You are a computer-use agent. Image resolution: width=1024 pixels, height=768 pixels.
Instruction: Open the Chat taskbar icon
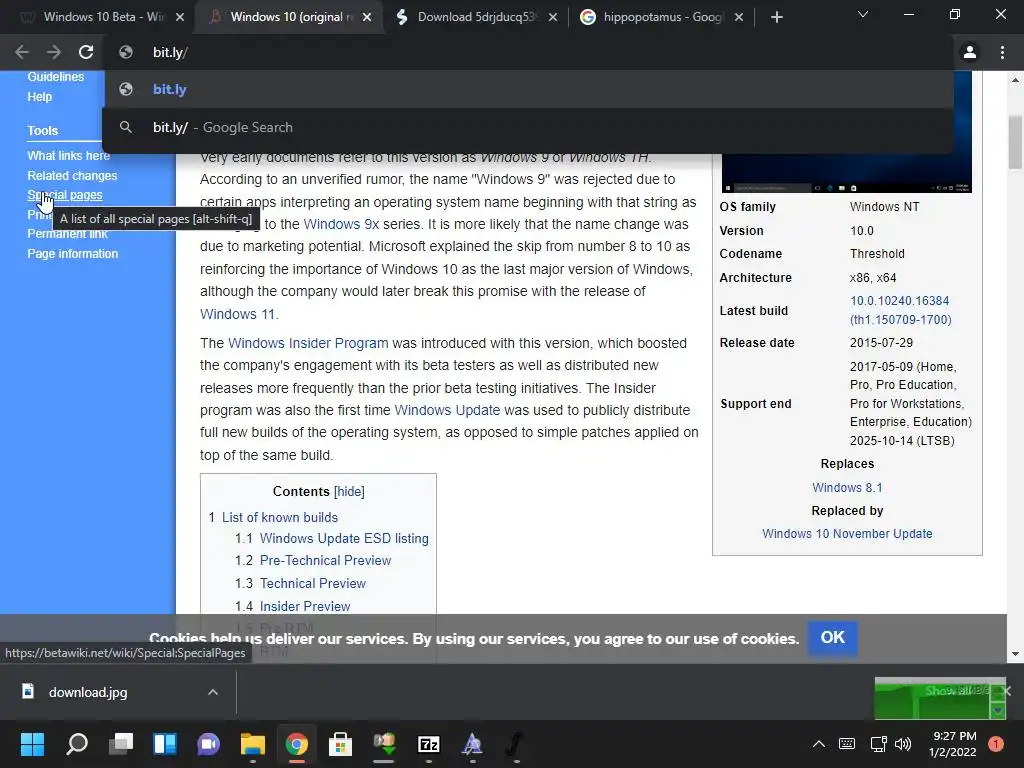click(x=208, y=744)
